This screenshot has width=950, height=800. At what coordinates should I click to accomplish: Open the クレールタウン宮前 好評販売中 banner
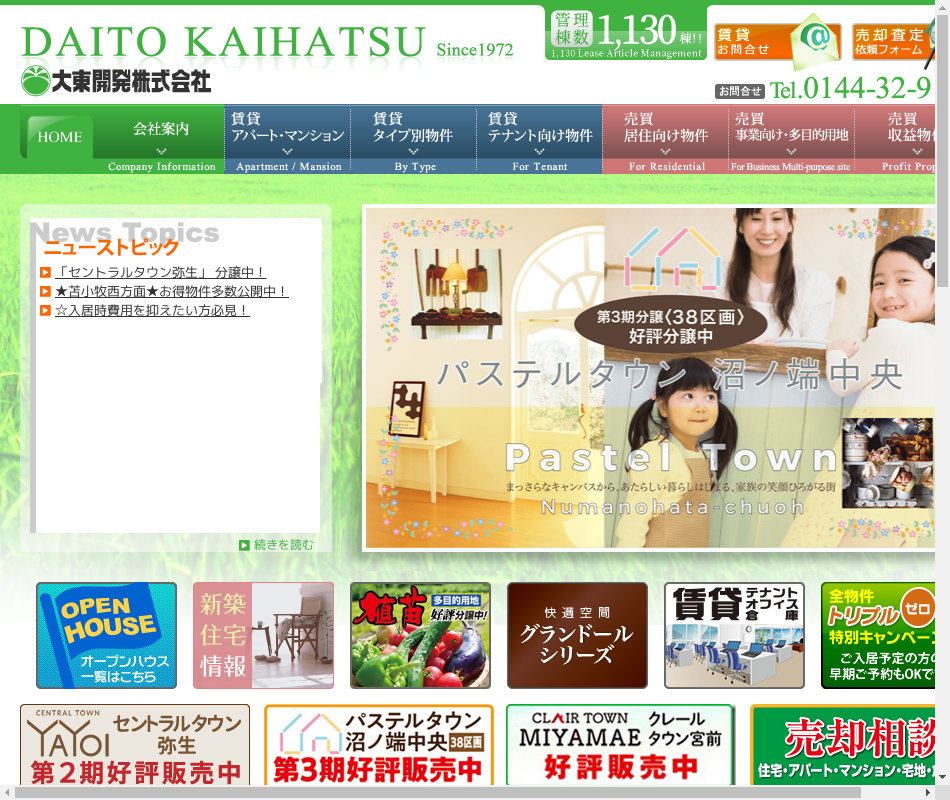coord(620,745)
